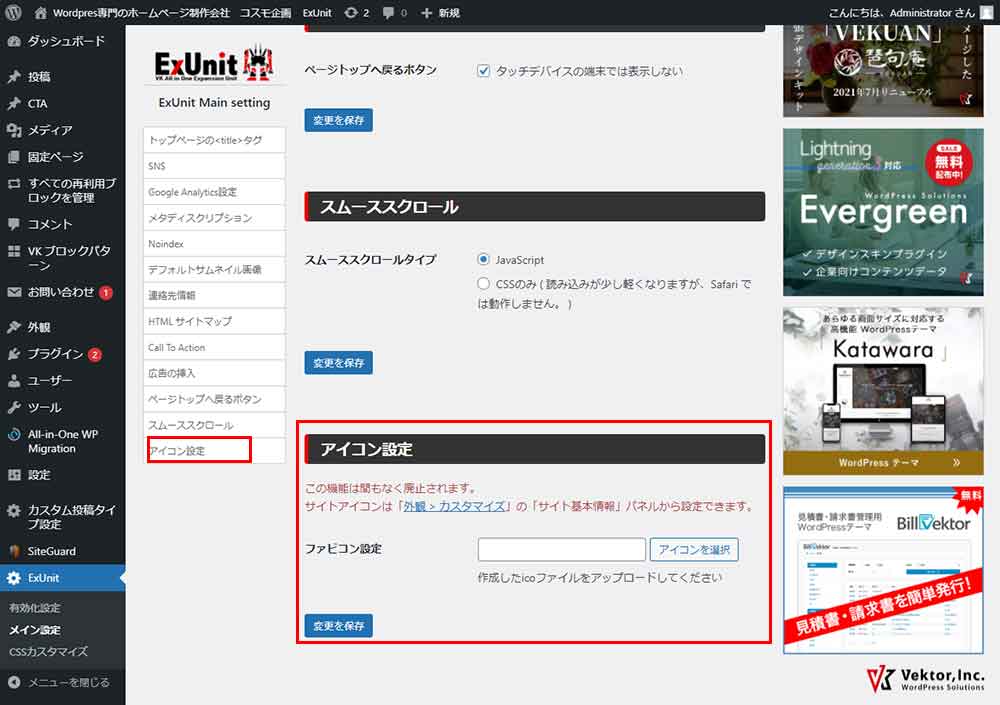Open the Dashboard (ダッシュボード) menu icon
The image size is (1000, 705).
click(x=13, y=43)
